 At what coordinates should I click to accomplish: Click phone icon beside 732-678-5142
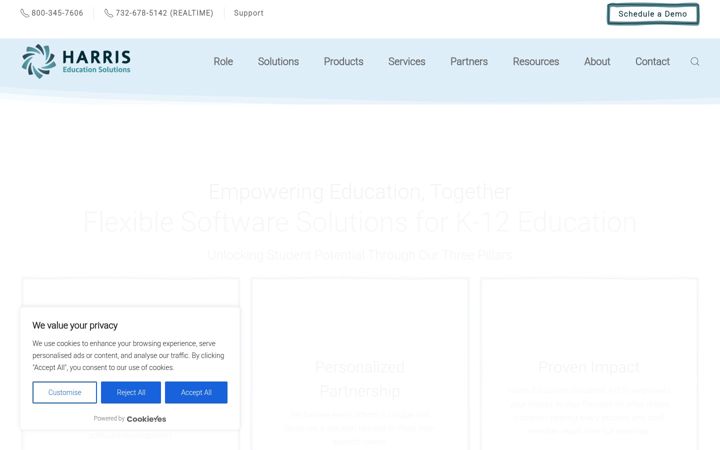tap(108, 13)
